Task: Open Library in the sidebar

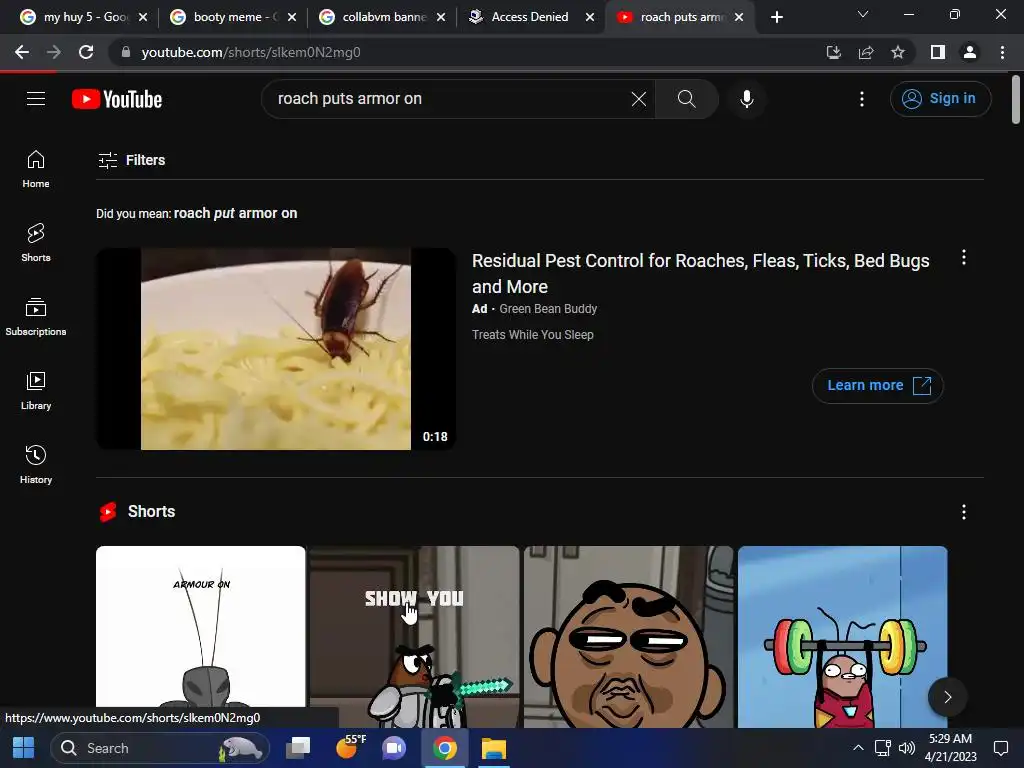Action: click(x=36, y=391)
